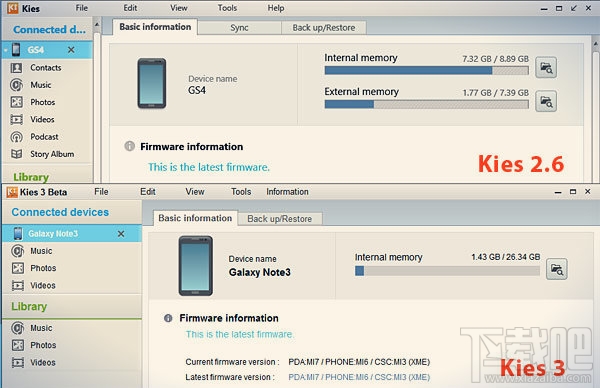Open View menu in Kies 2.6 window
The height and width of the screenshot is (388, 600).
179,8
